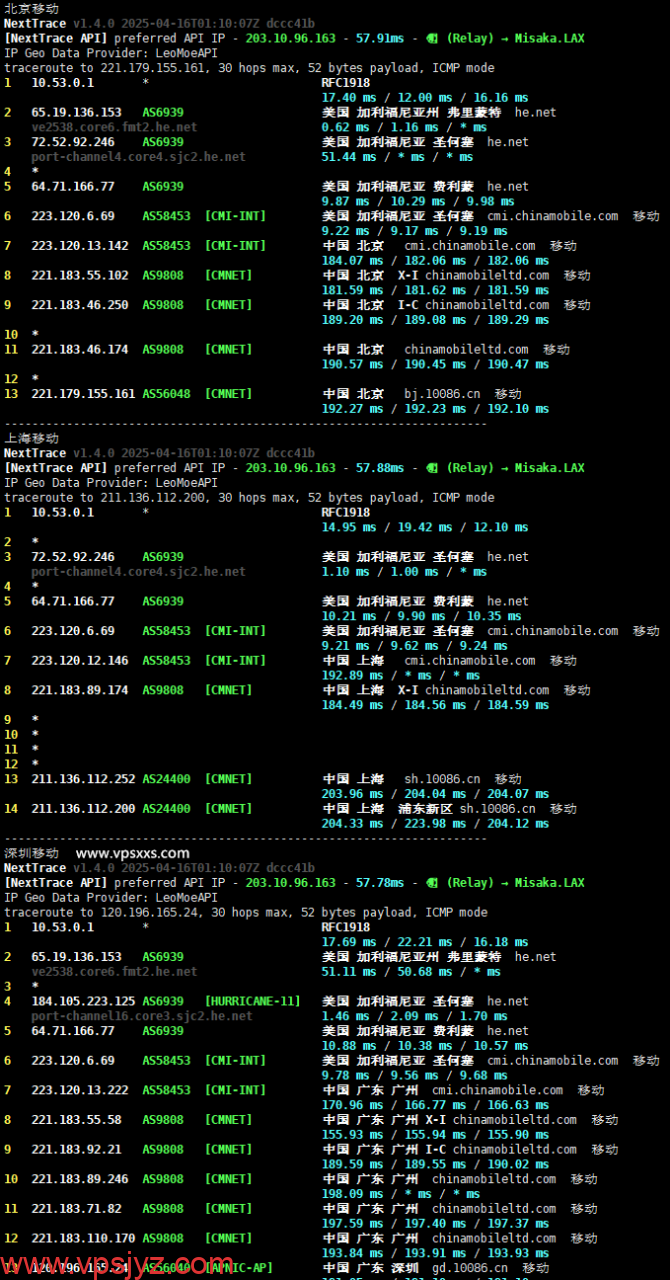The height and width of the screenshot is (1280, 670).
Task: Click AS24400 in the 211.136.112.252 row
Action: 166,779
